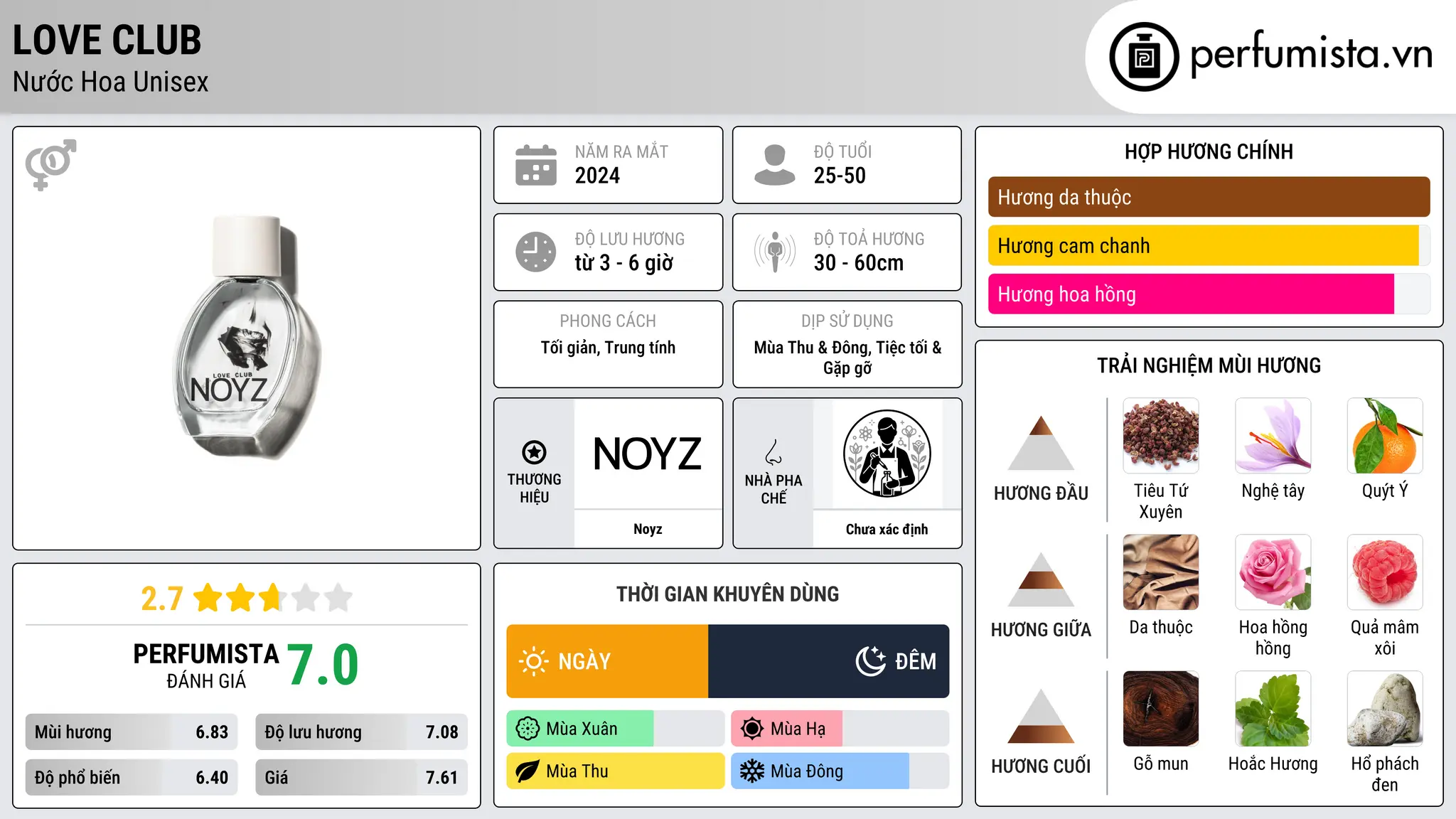The width and height of the screenshot is (1456, 819).
Task: Click the star rating icons next to 2.7
Action: 273,598
